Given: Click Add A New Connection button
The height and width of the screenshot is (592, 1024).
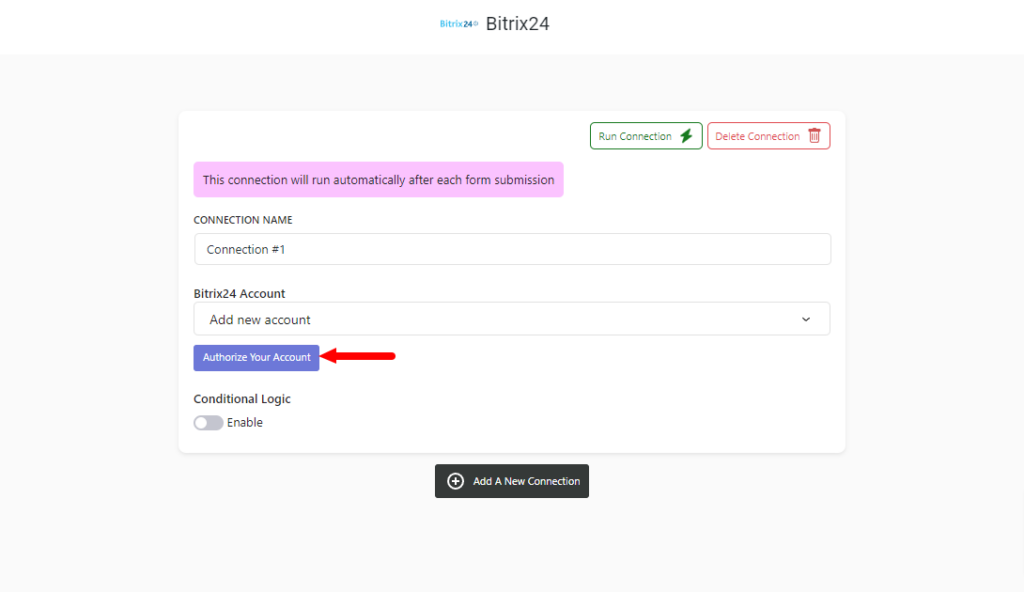Looking at the screenshot, I should tap(512, 481).
